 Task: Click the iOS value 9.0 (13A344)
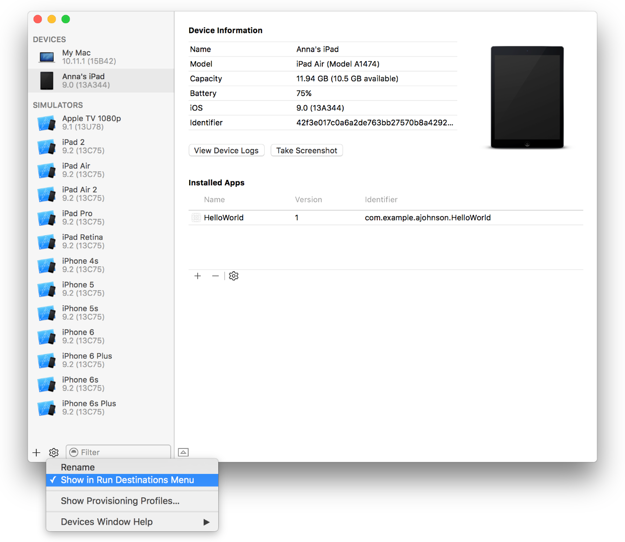coord(320,108)
